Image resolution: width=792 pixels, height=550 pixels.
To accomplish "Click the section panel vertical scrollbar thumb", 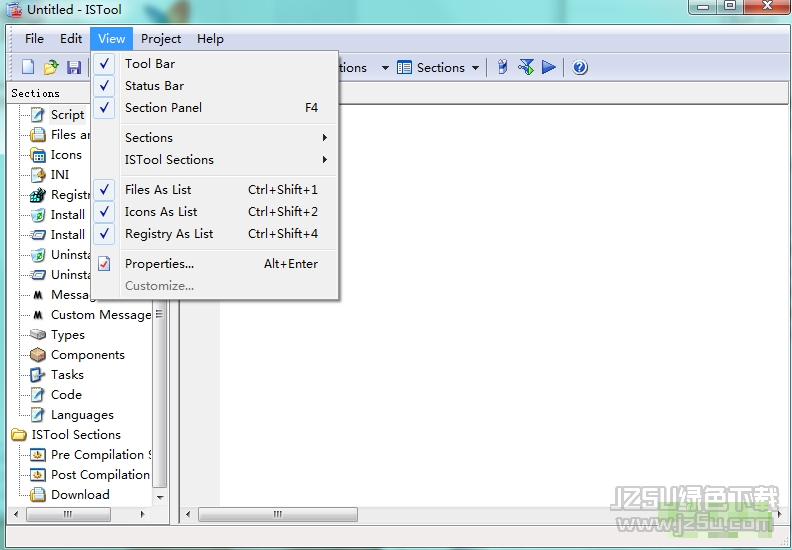I will coord(160,394).
